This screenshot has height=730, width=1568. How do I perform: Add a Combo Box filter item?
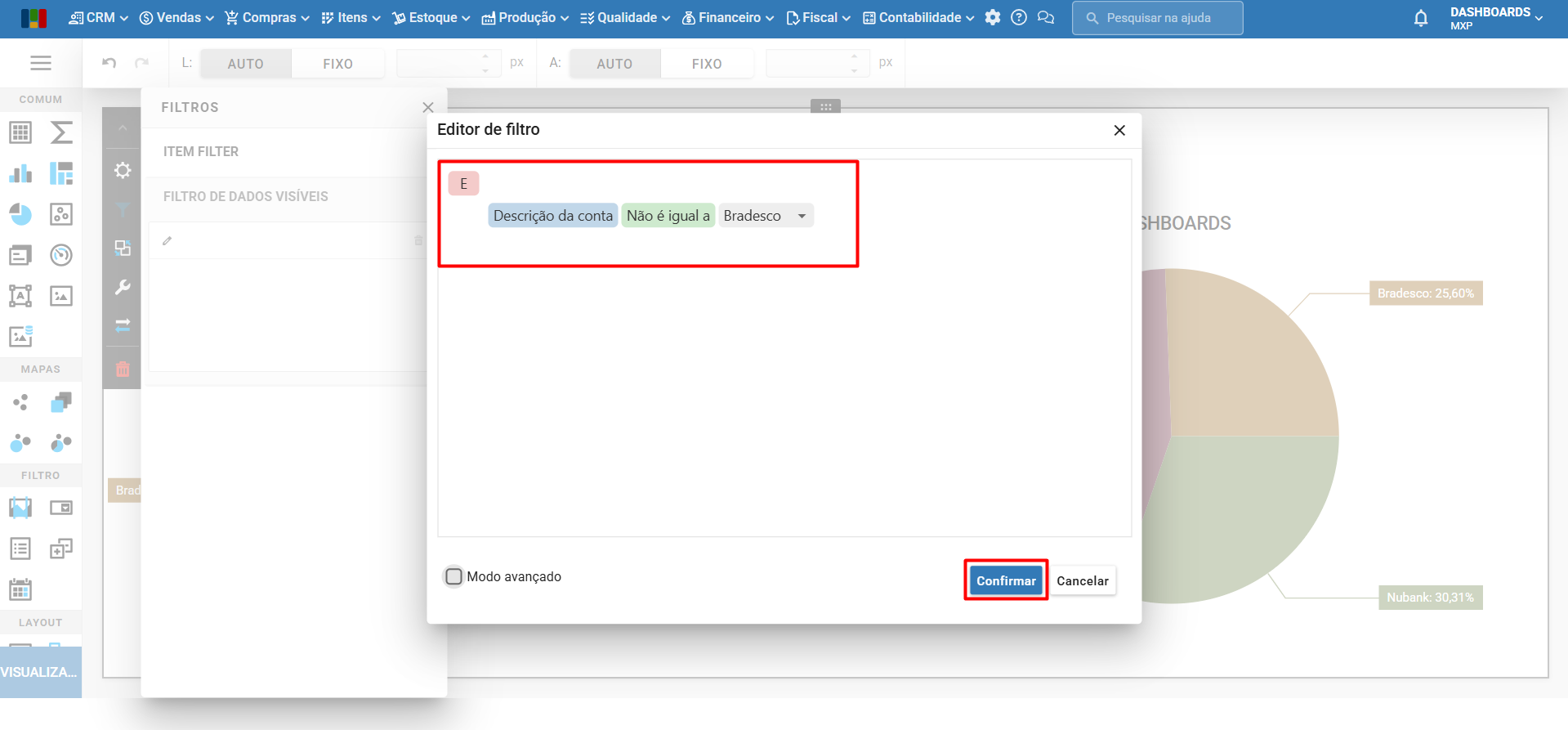coord(61,508)
